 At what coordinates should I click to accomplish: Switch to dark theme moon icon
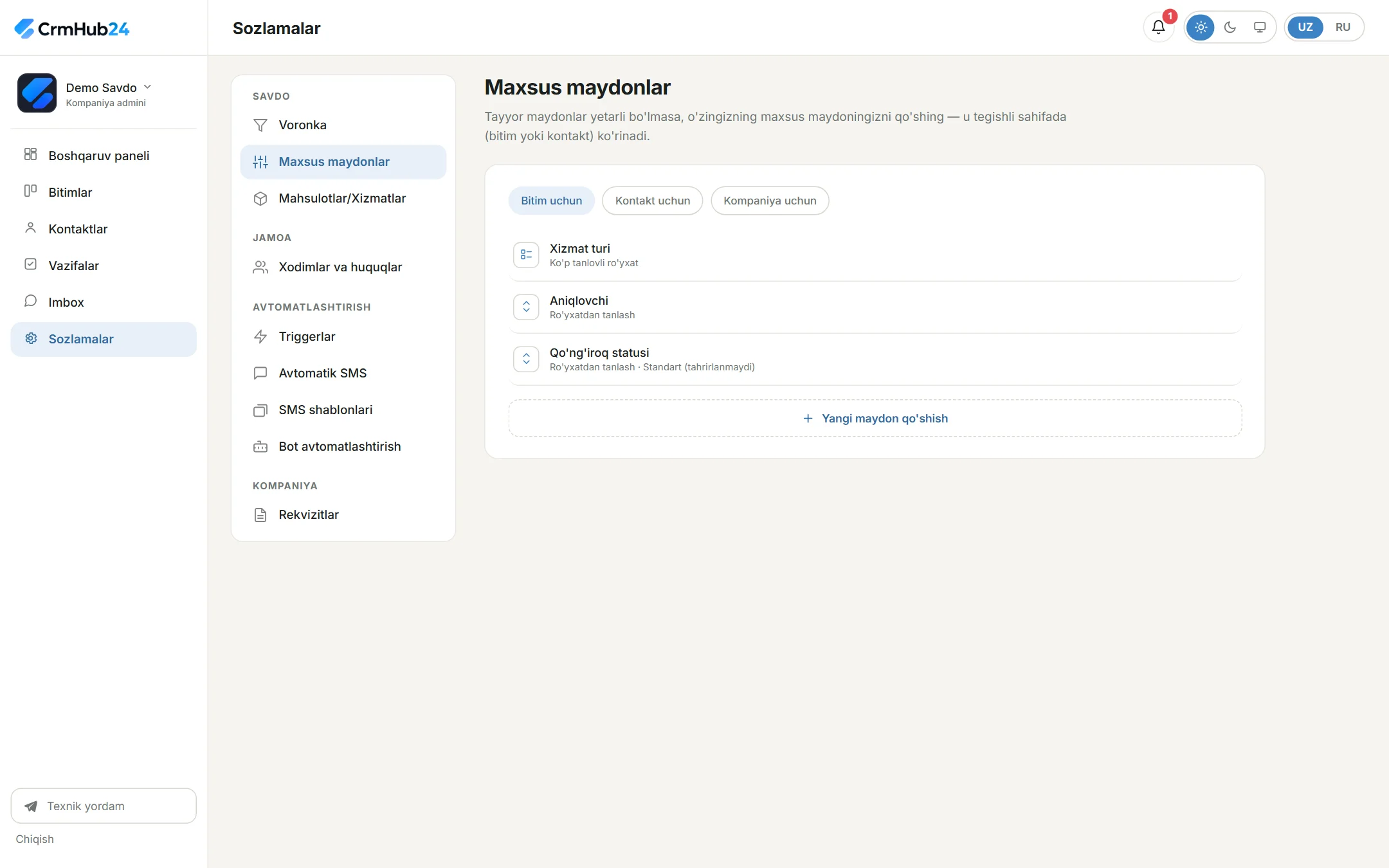(x=1230, y=27)
